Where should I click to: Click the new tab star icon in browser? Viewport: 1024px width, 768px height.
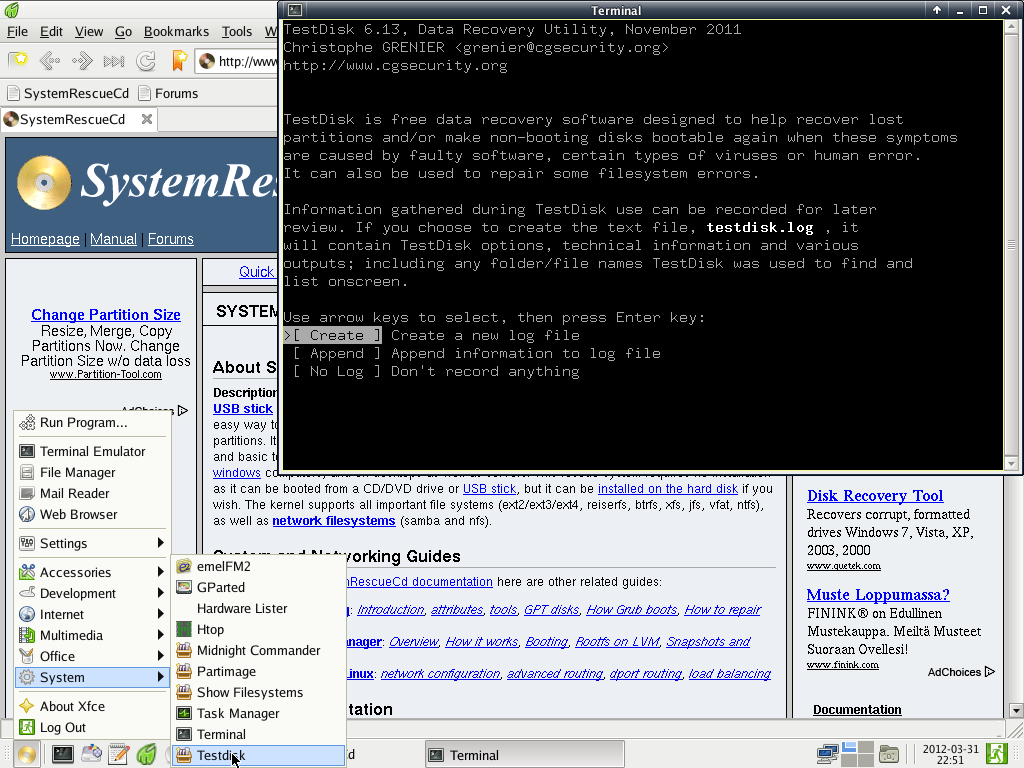click(20, 61)
